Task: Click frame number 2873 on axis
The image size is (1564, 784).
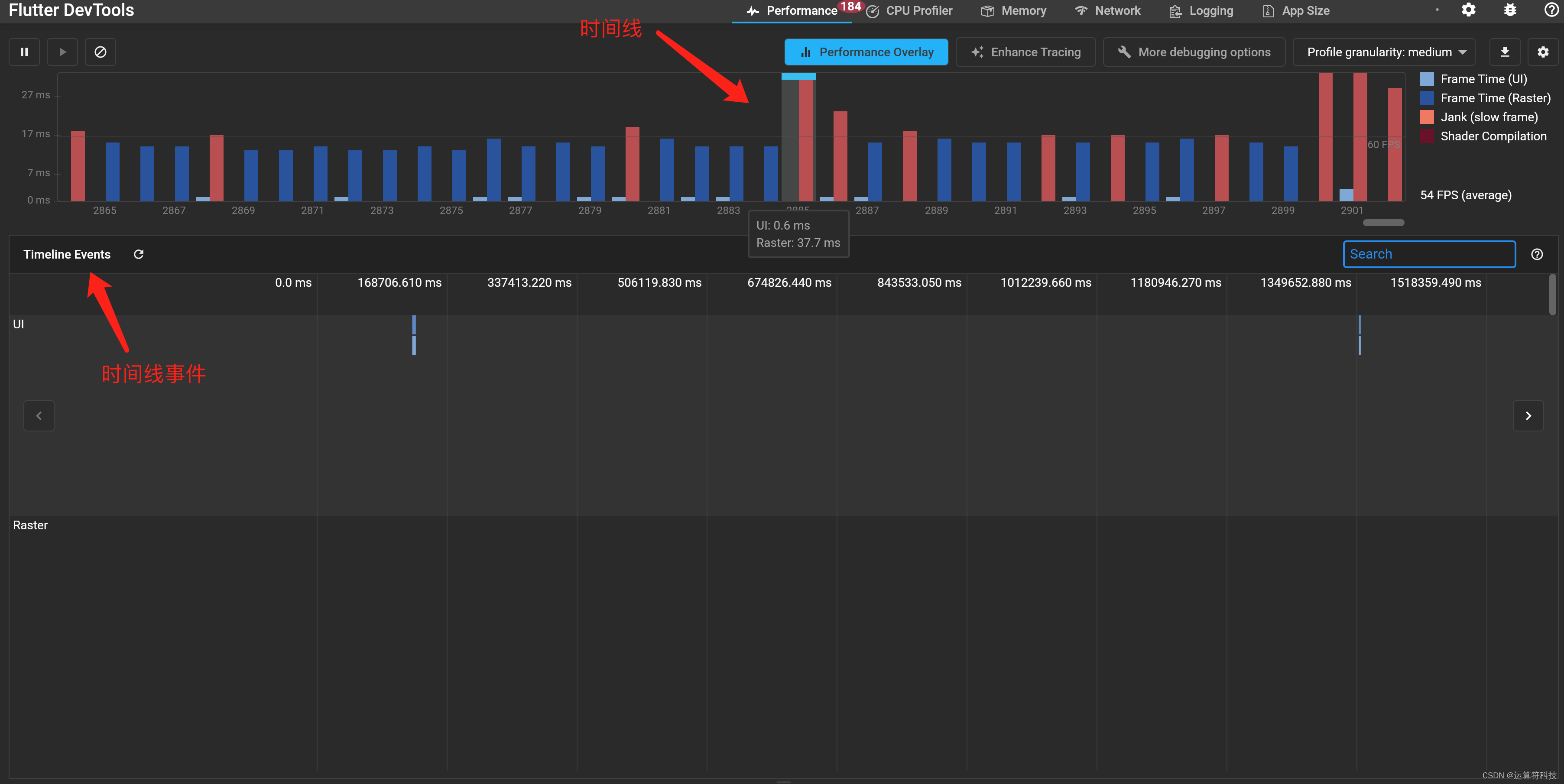Action: coord(382,210)
